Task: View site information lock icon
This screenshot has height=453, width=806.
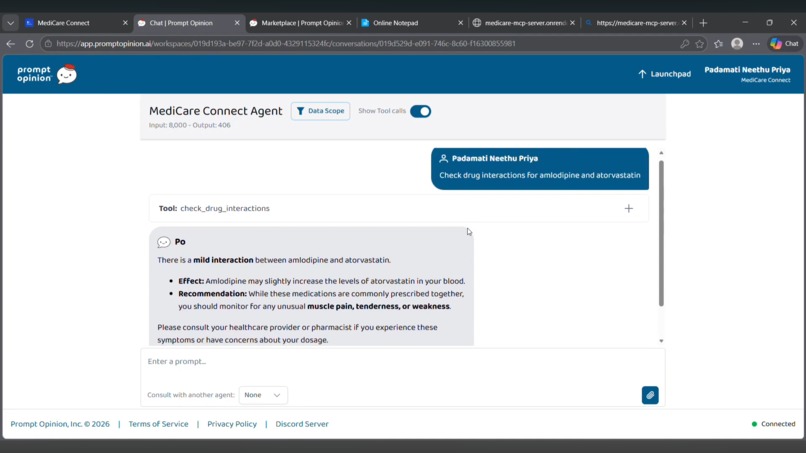Action: (x=48, y=44)
